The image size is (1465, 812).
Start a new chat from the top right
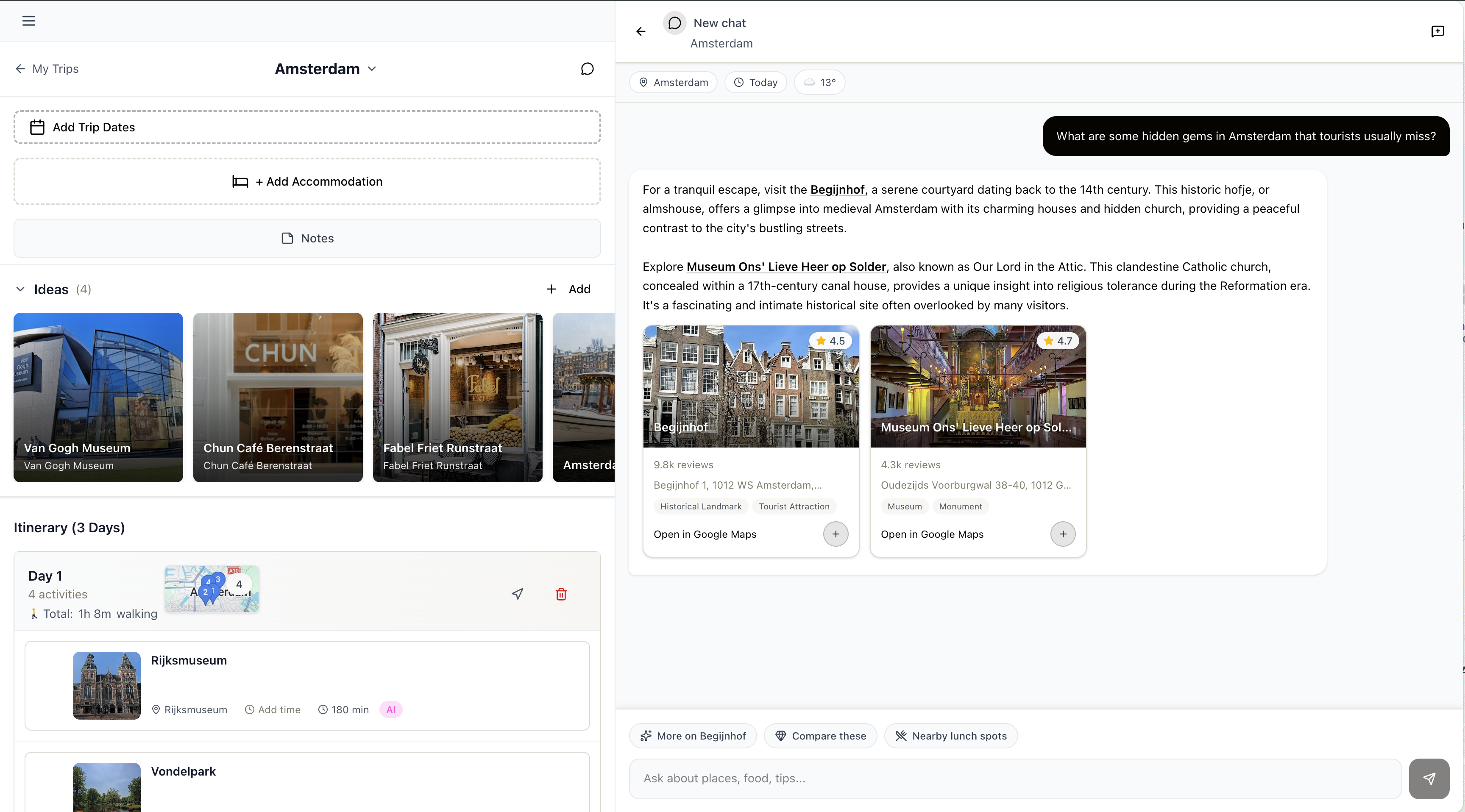pos(1438,31)
